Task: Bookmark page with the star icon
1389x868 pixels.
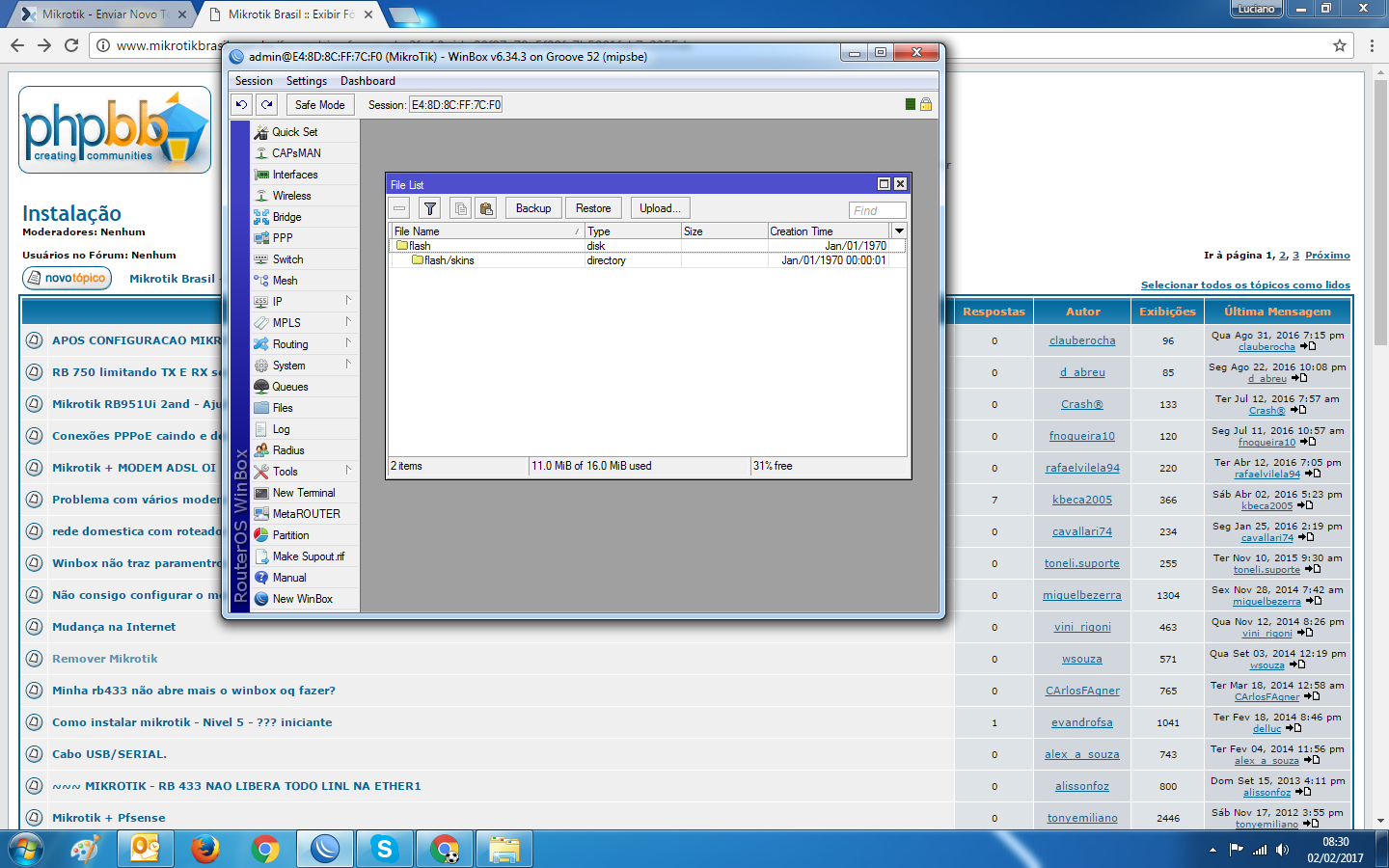Action: point(1340,45)
